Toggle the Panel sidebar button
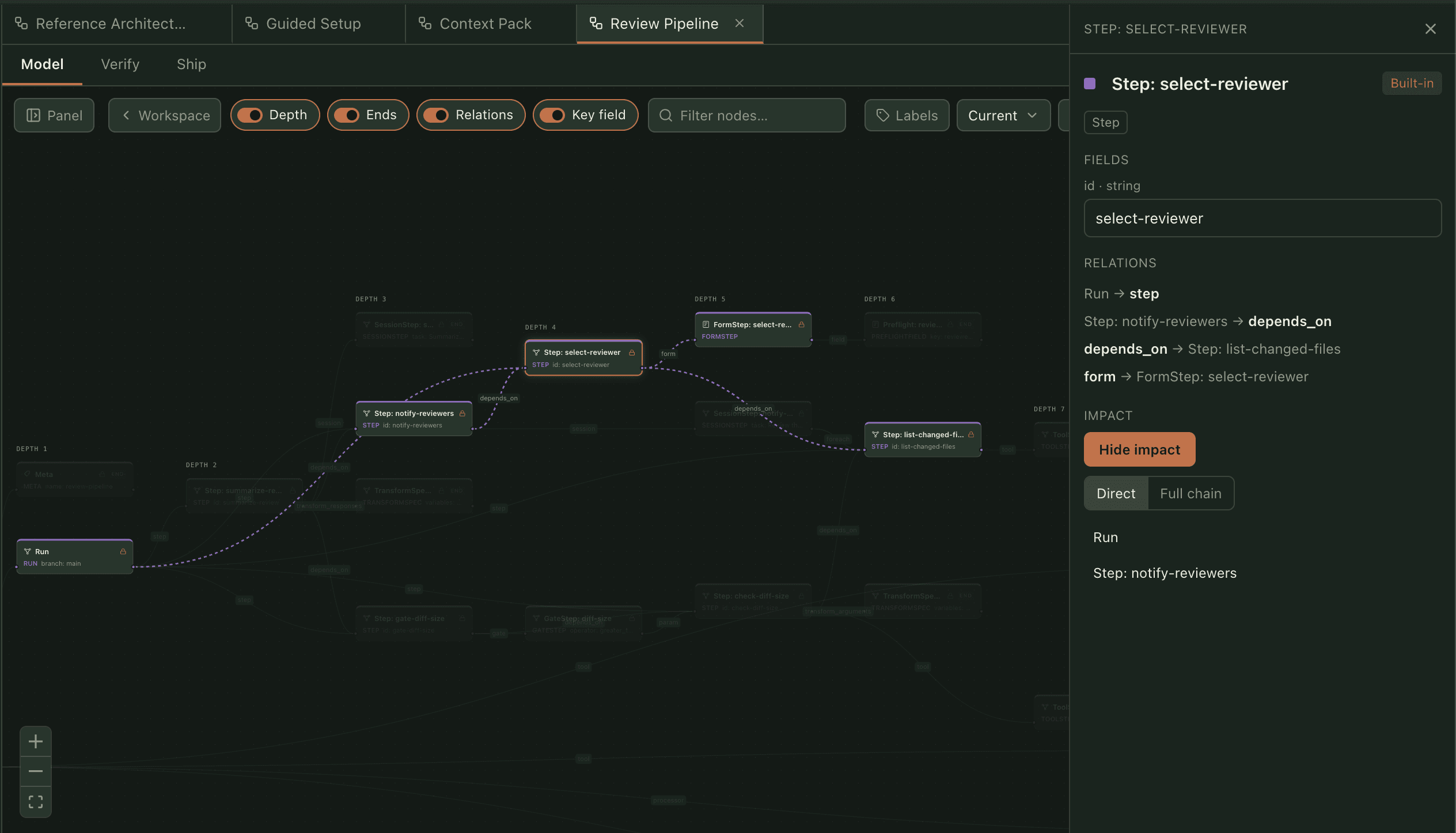1456x833 pixels. pyautogui.click(x=54, y=115)
